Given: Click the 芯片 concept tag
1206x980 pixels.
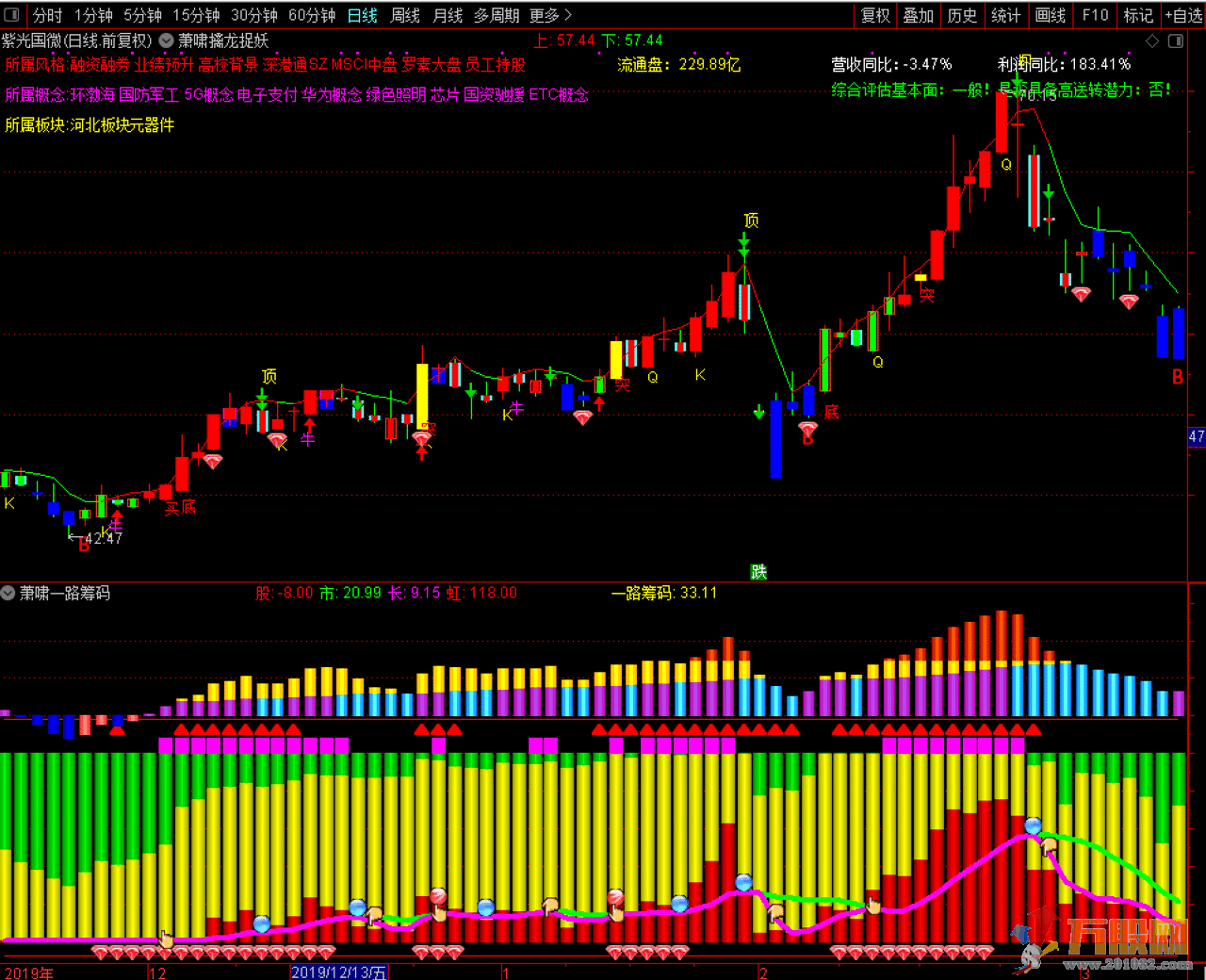Looking at the screenshot, I should coord(445,95).
